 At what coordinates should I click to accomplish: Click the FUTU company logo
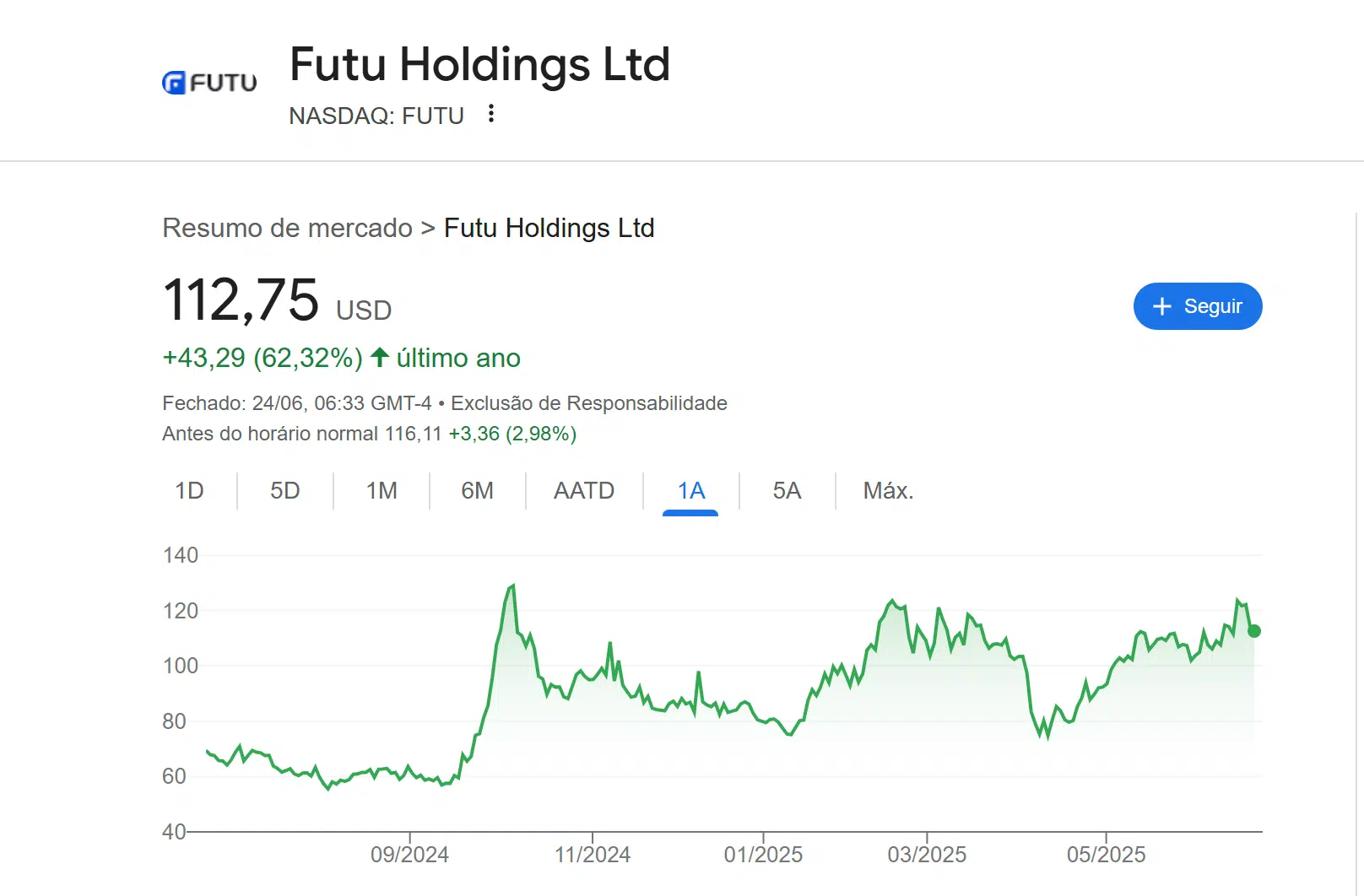209,83
